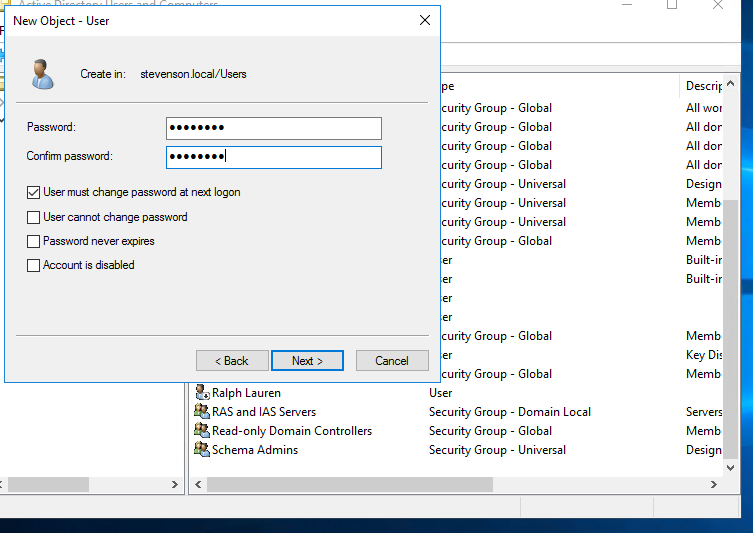Click right arrow of list horizontal scrollbar
This screenshot has width=753, height=533.
coord(714,485)
